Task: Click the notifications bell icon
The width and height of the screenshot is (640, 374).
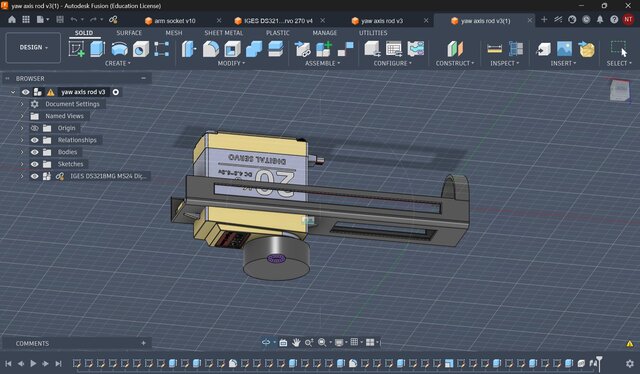Action: (x=600, y=20)
